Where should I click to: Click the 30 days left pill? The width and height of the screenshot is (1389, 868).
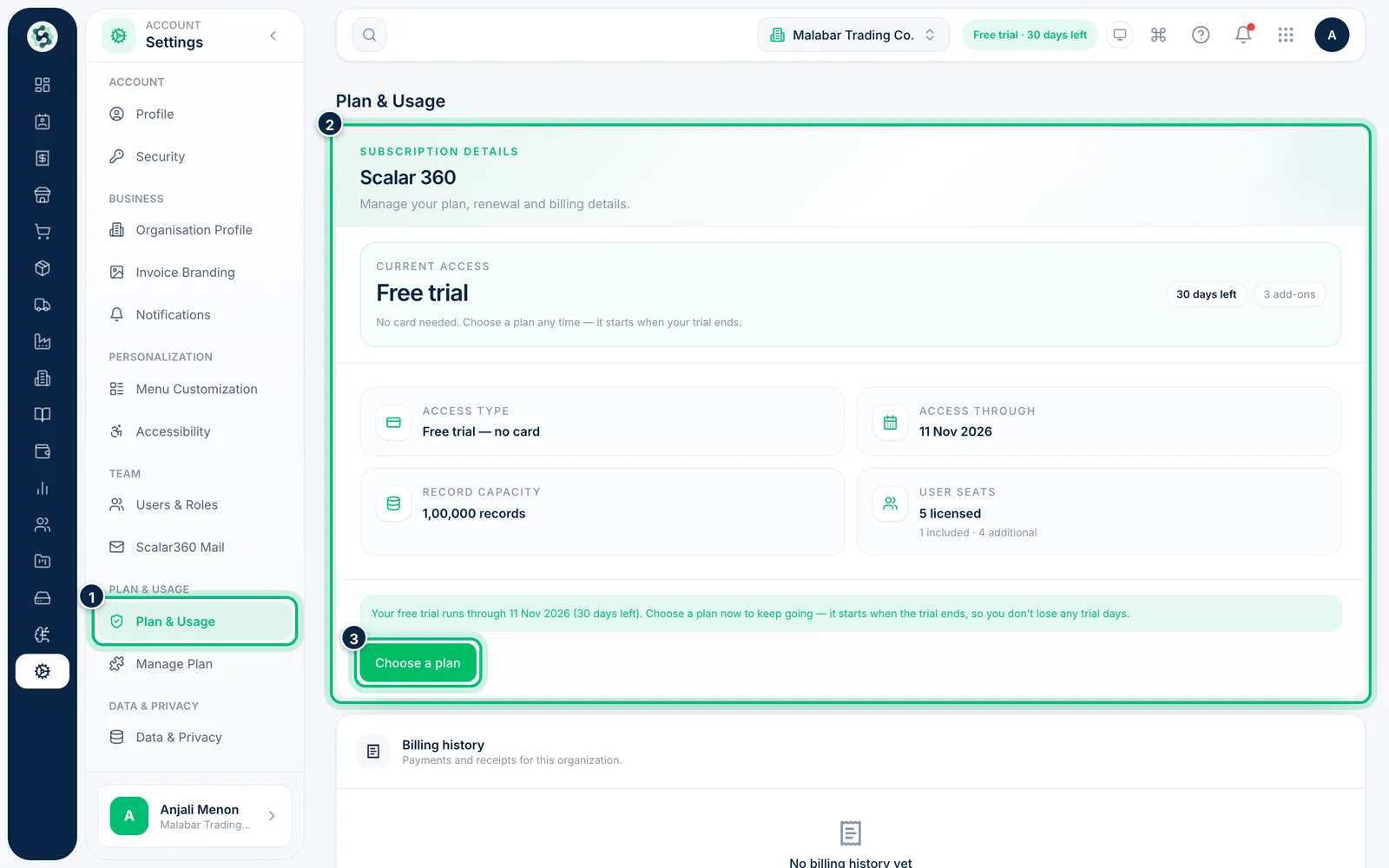point(1206,294)
